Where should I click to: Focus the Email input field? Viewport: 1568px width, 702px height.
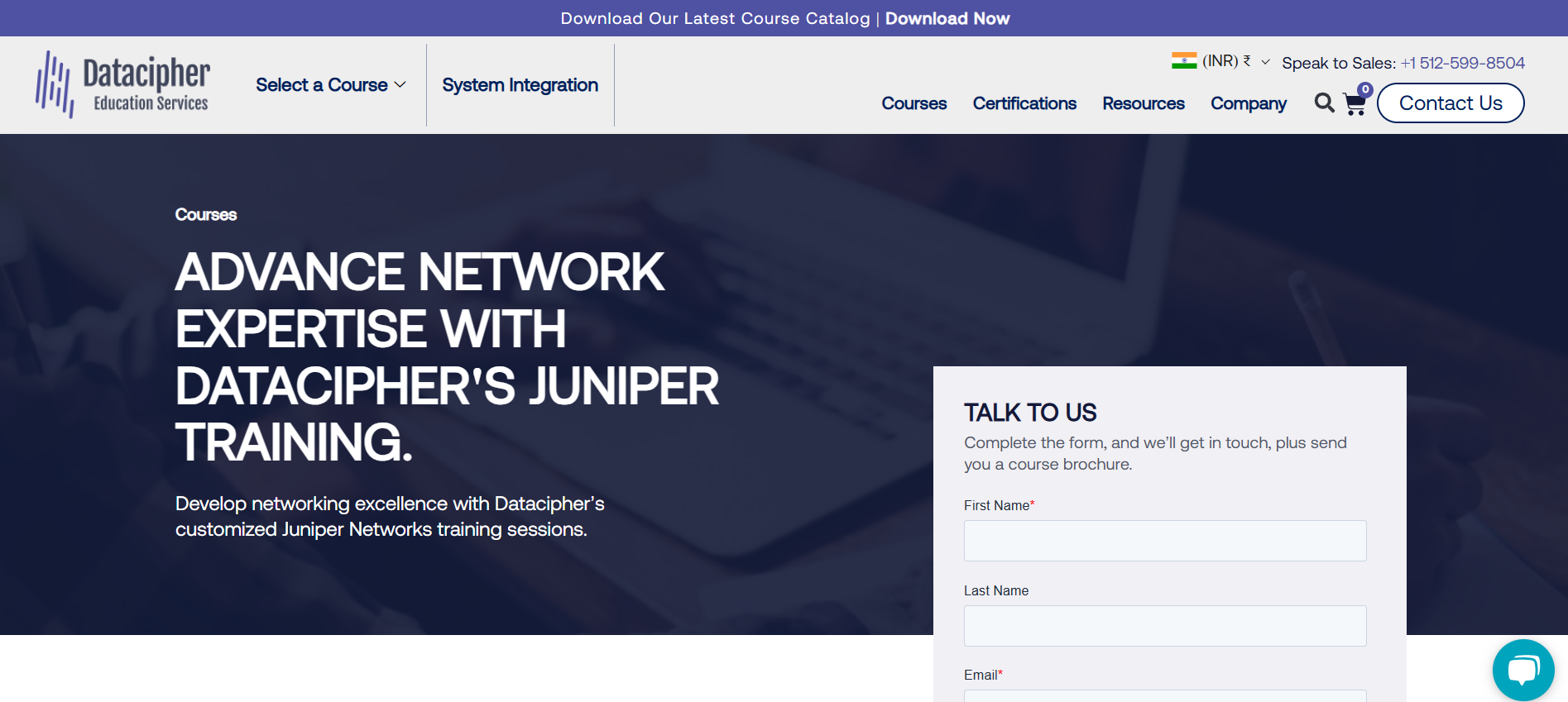click(1165, 695)
